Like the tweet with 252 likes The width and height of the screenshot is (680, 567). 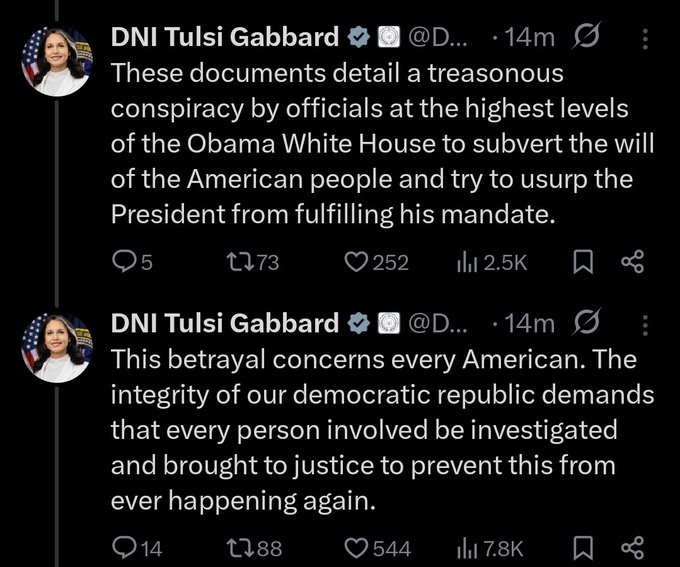[x=357, y=262]
